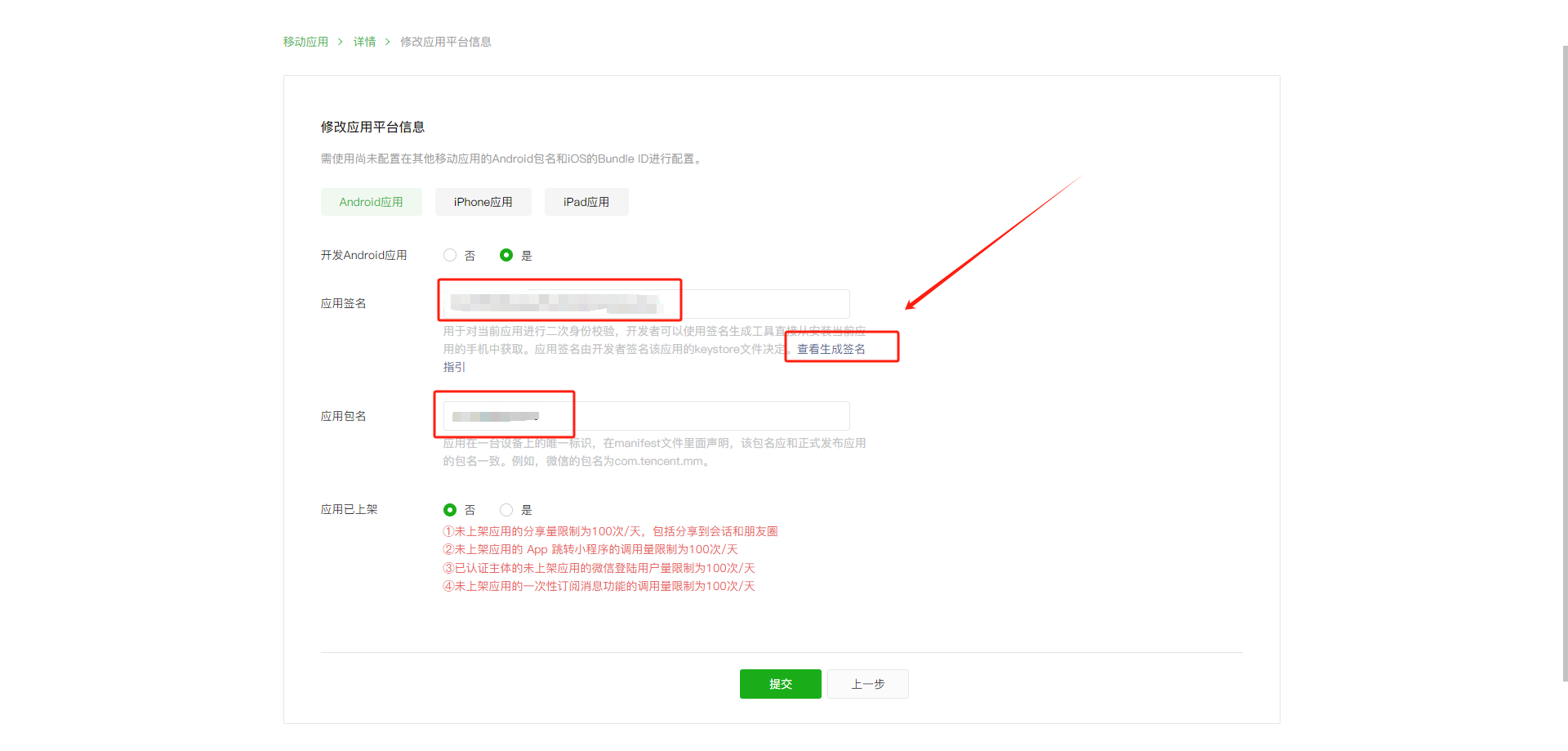The width and height of the screenshot is (1568, 751).
Task: Click the 修改应用平台信息 section heading
Action: click(x=372, y=127)
